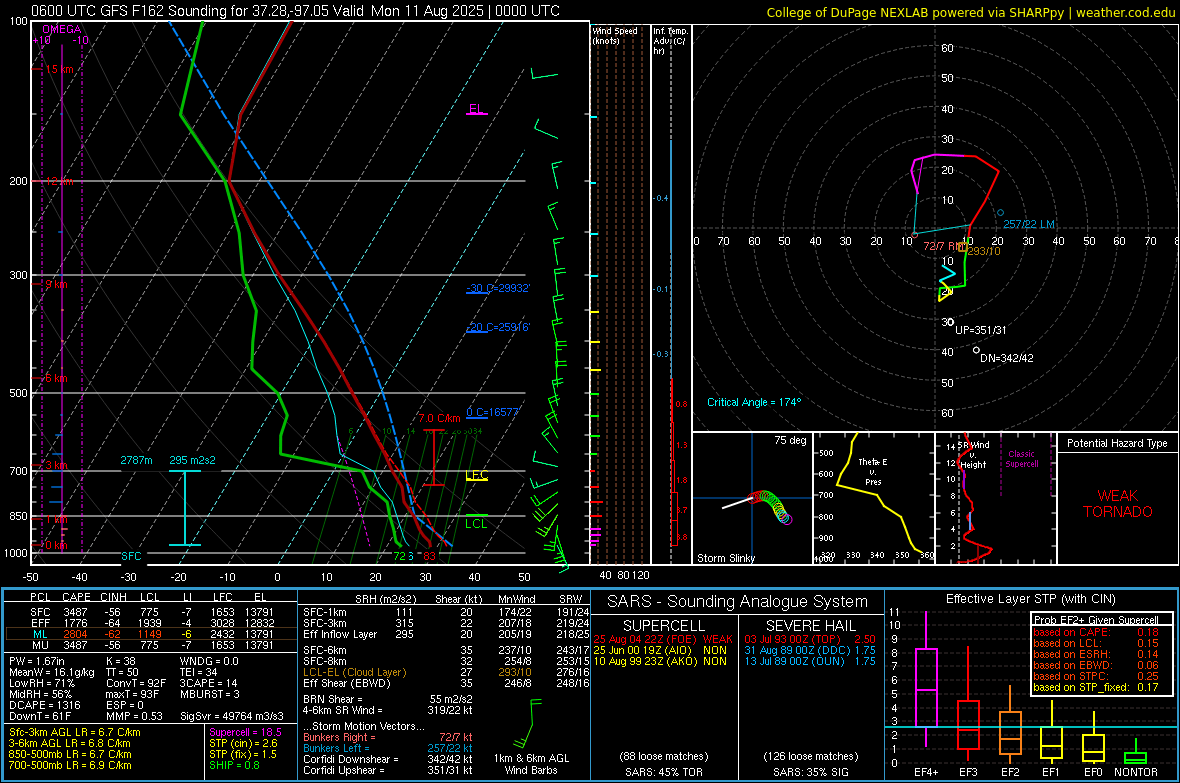1180x783 pixels.
Task: Click the Corfidi Downshear row
Action: pyautogui.click(x=388, y=759)
